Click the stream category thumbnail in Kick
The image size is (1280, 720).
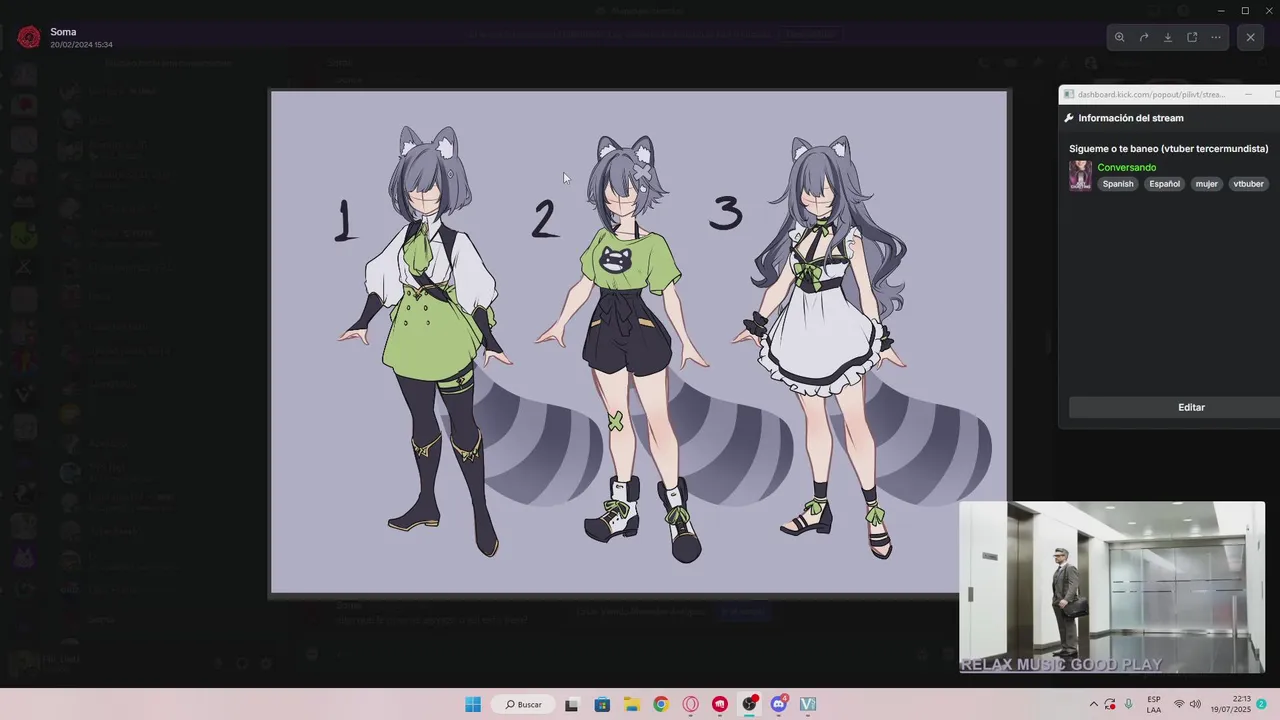tap(1080, 176)
